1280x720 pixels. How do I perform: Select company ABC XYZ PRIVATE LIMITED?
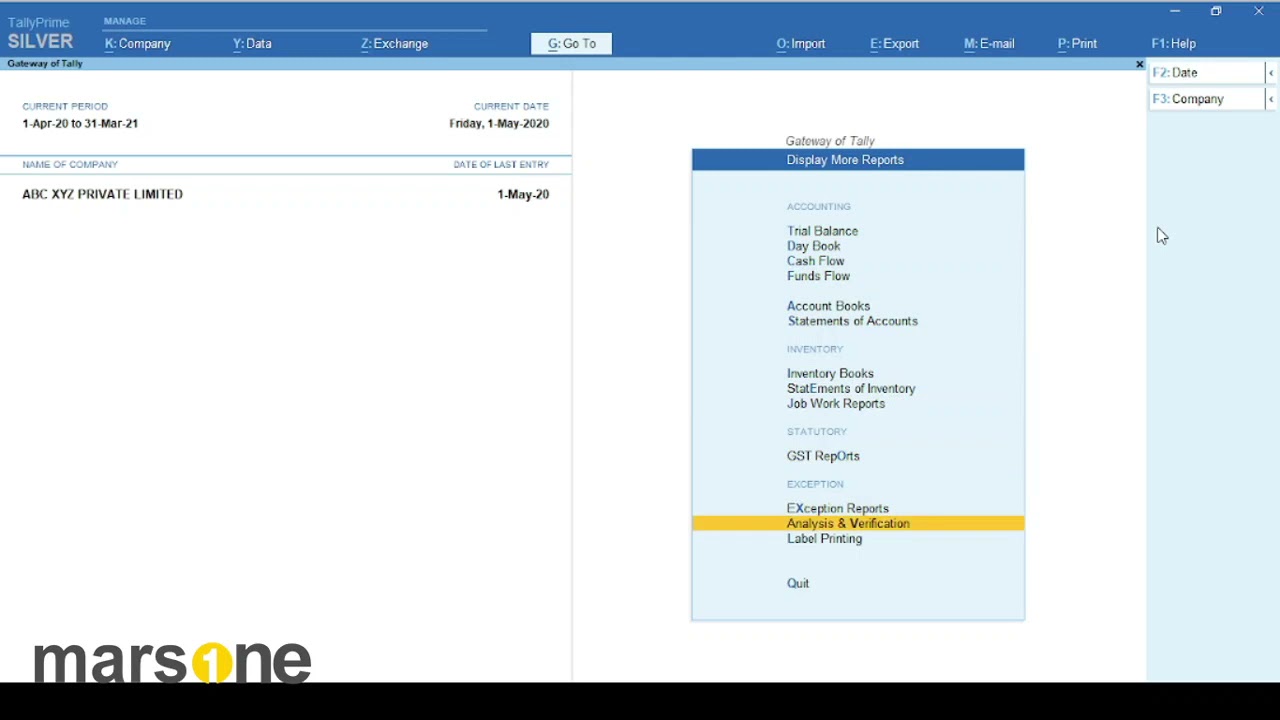[102, 194]
